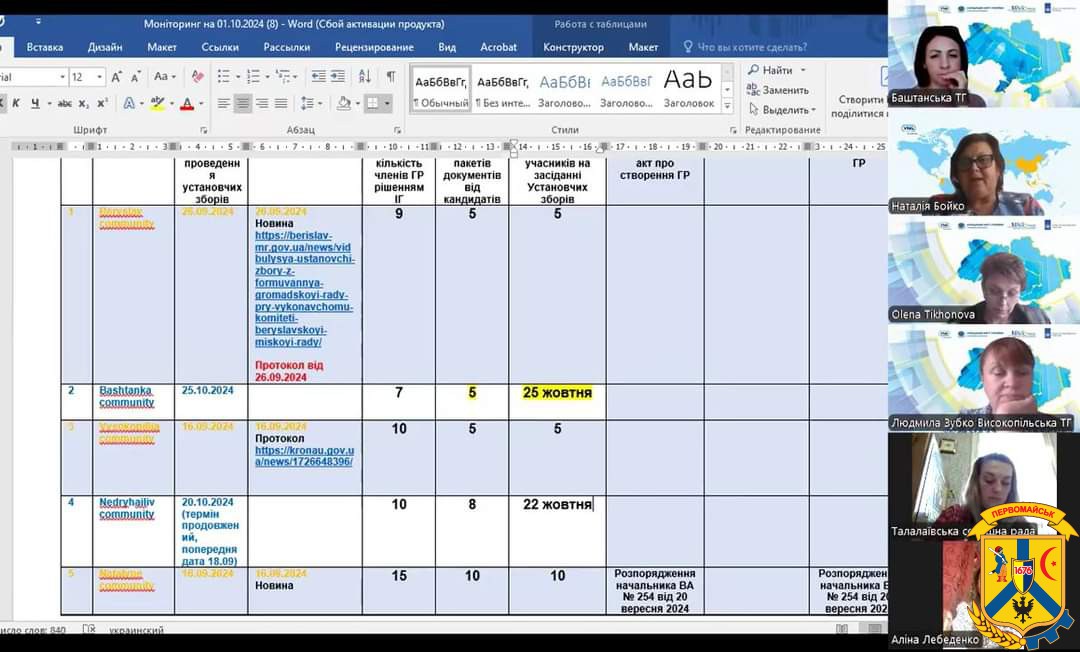This screenshot has height=652, width=1080.
Task: Apply italic formatting with K button
Action: click(x=16, y=103)
